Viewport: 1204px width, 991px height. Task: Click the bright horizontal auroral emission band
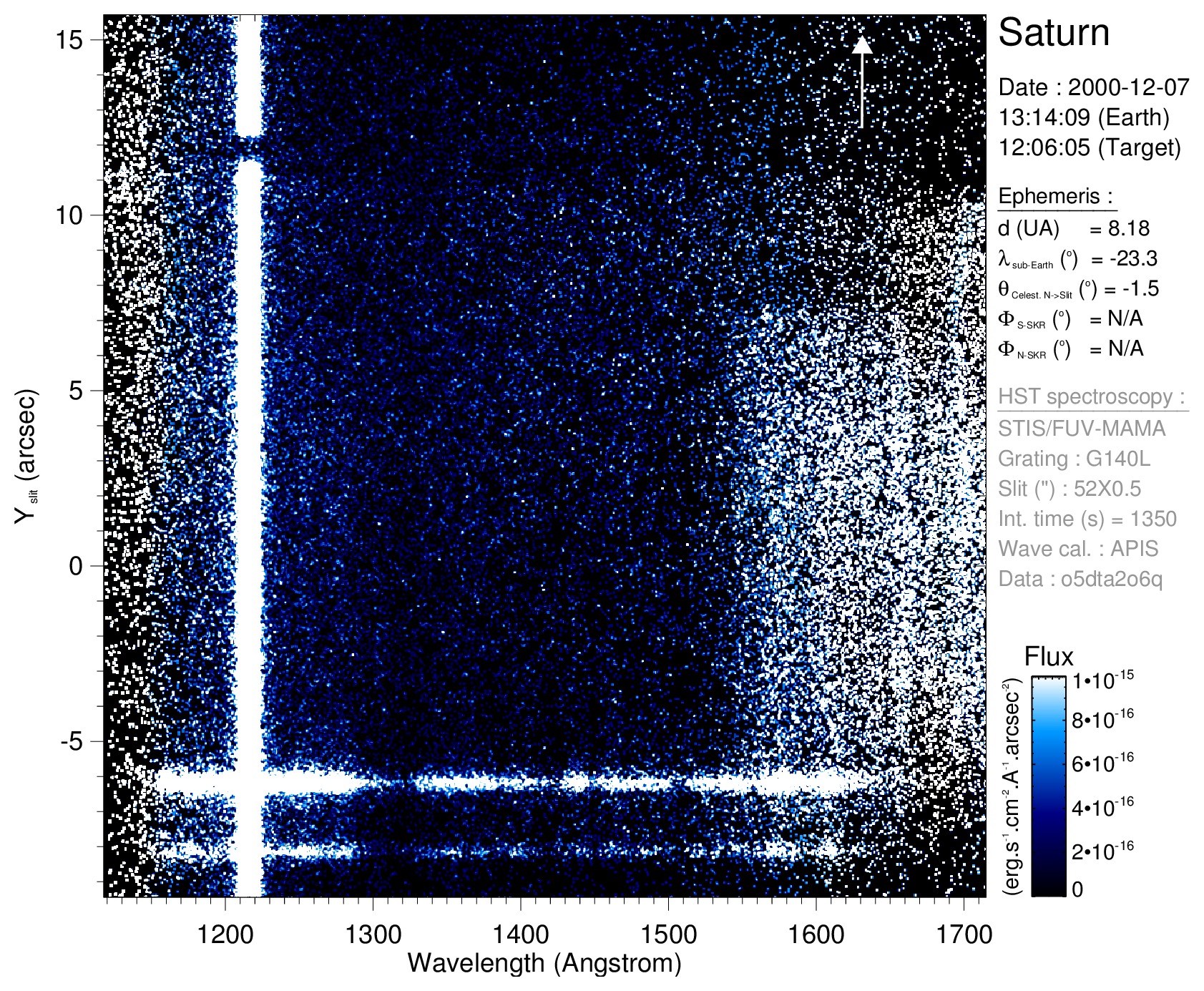click(x=501, y=782)
